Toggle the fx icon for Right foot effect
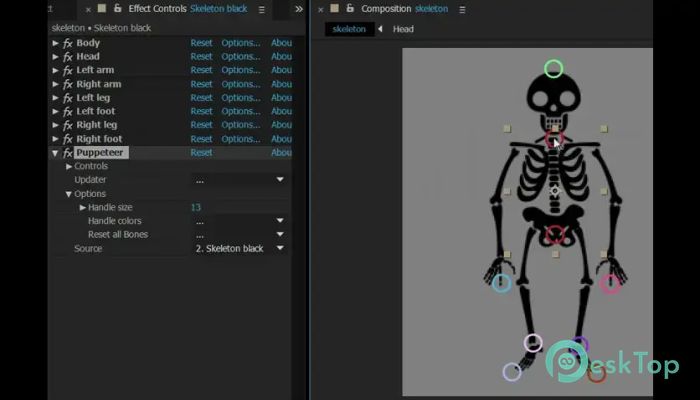This screenshot has width=700, height=400. point(67,139)
